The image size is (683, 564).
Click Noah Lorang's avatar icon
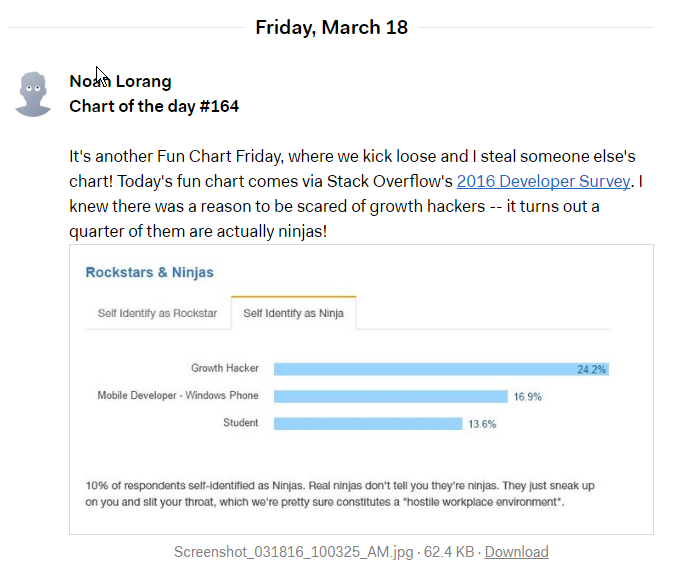coord(33,94)
